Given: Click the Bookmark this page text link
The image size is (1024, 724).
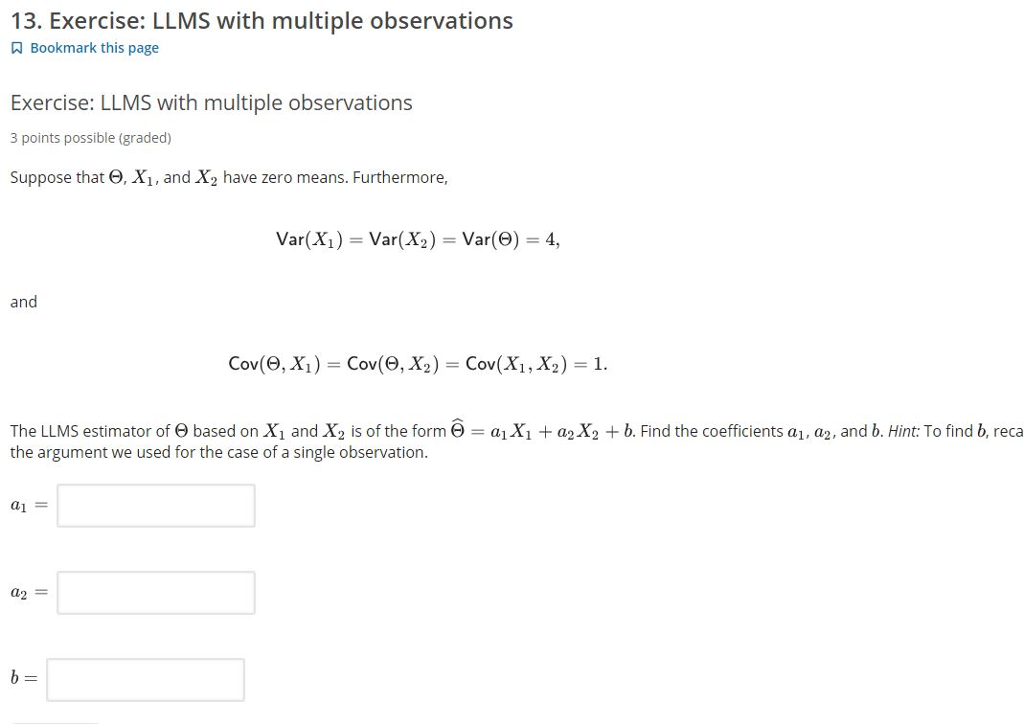Looking at the screenshot, I should tap(94, 47).
